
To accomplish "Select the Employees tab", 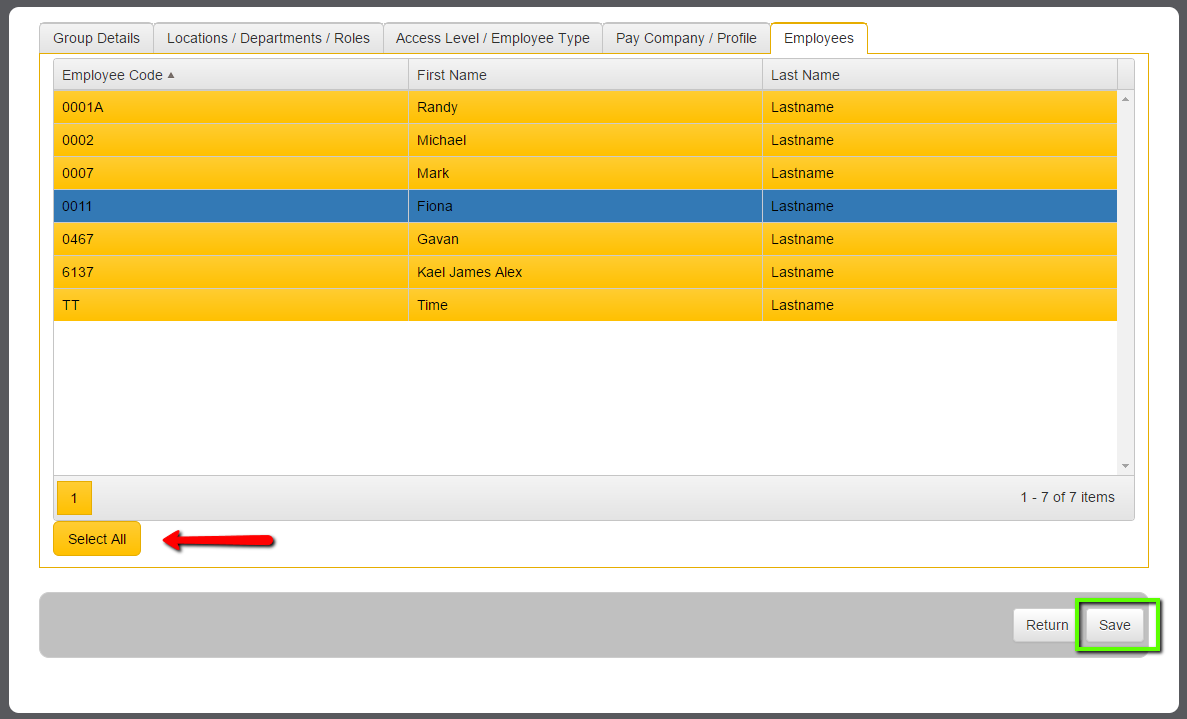I will point(818,39).
